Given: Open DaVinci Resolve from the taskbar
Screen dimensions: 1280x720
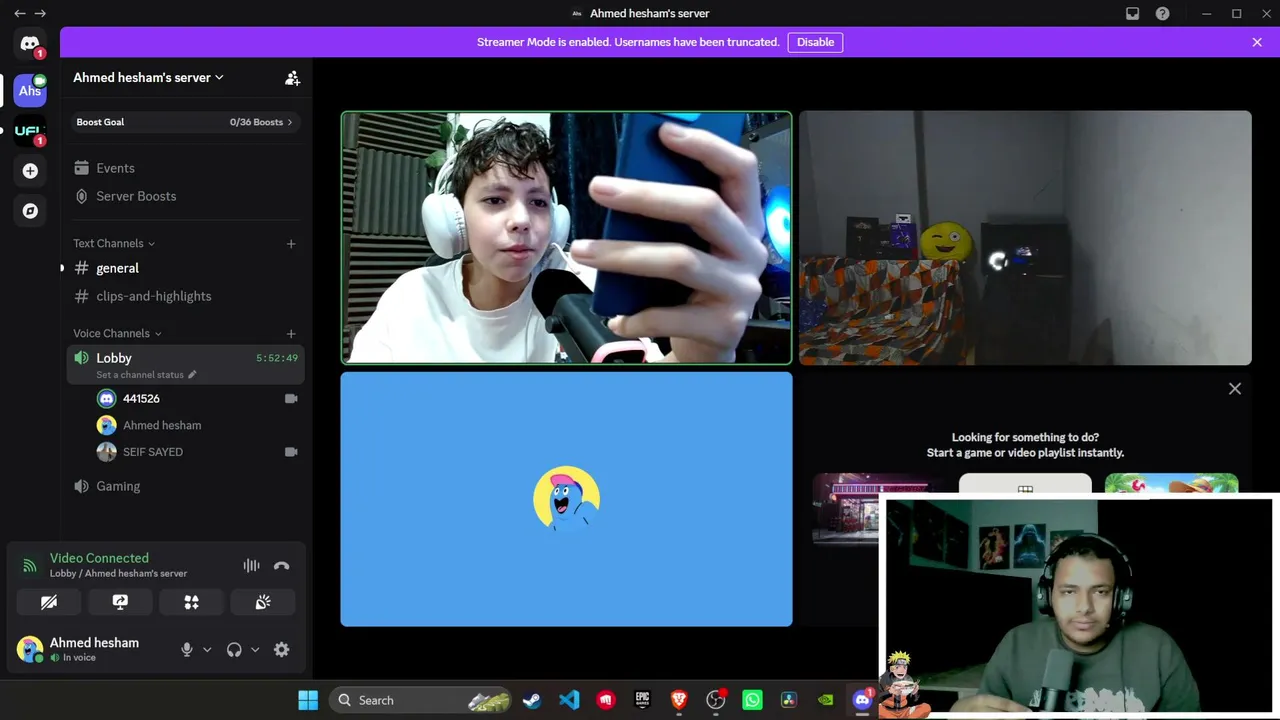Looking at the screenshot, I should point(789,700).
